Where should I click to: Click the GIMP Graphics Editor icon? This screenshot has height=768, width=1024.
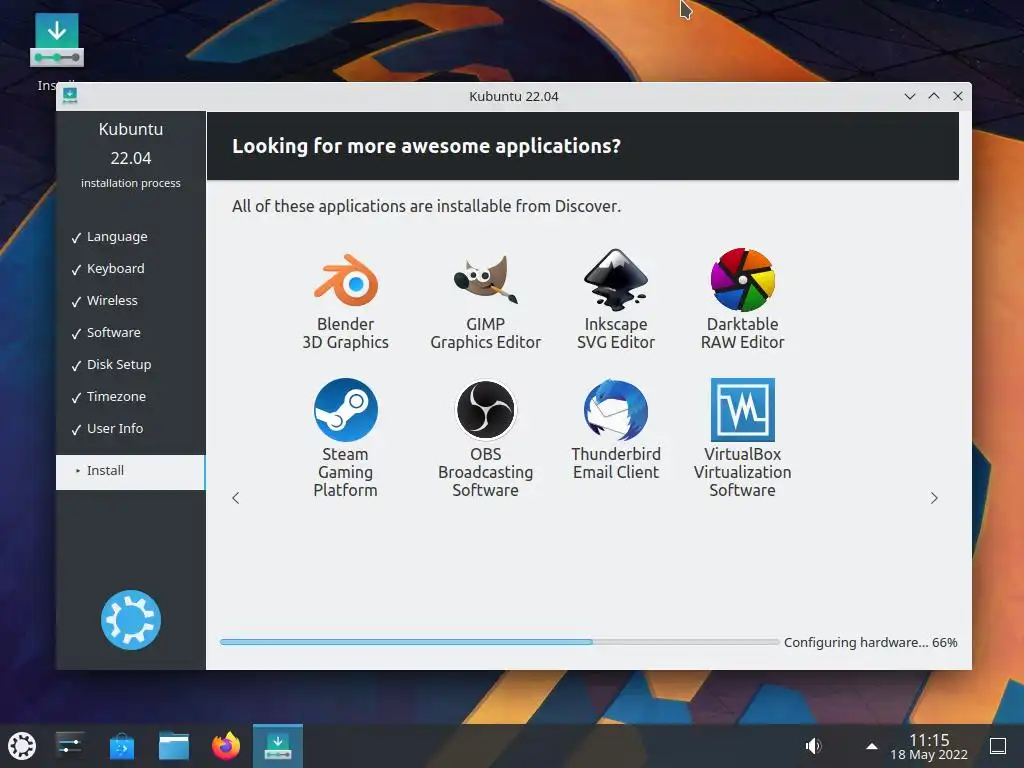(485, 280)
